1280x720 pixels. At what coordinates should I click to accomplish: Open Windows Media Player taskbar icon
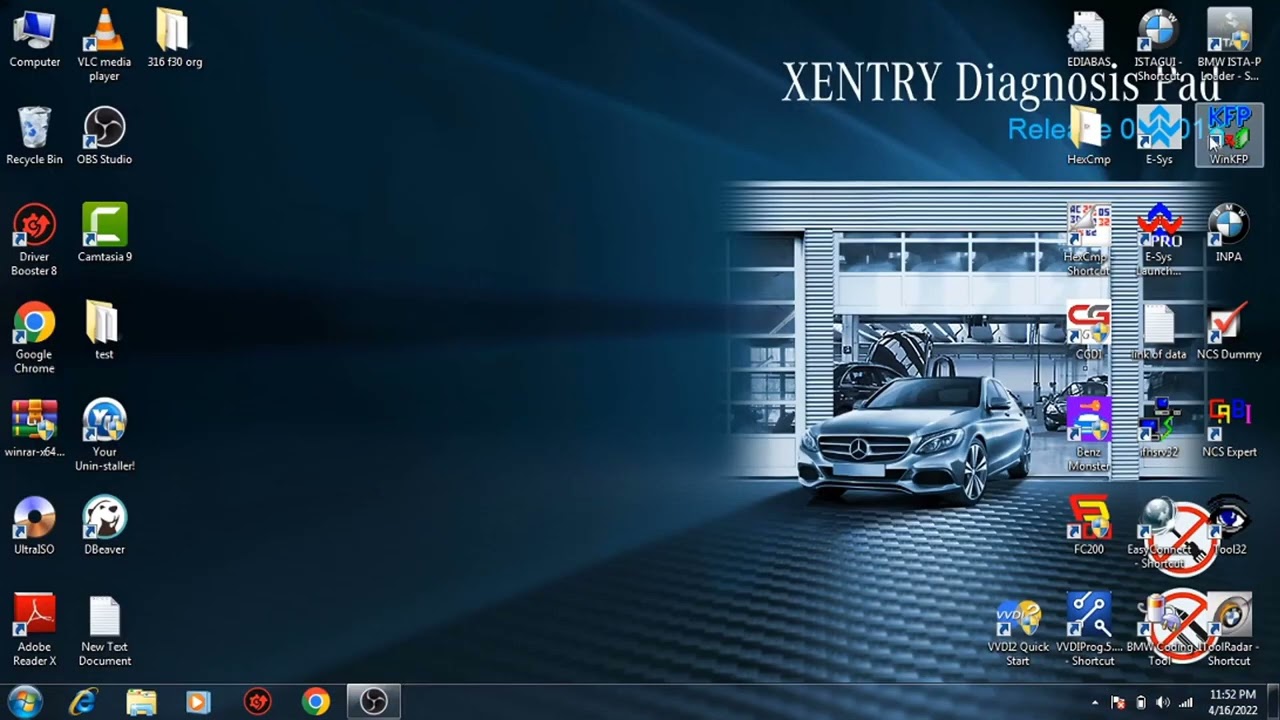tap(198, 702)
